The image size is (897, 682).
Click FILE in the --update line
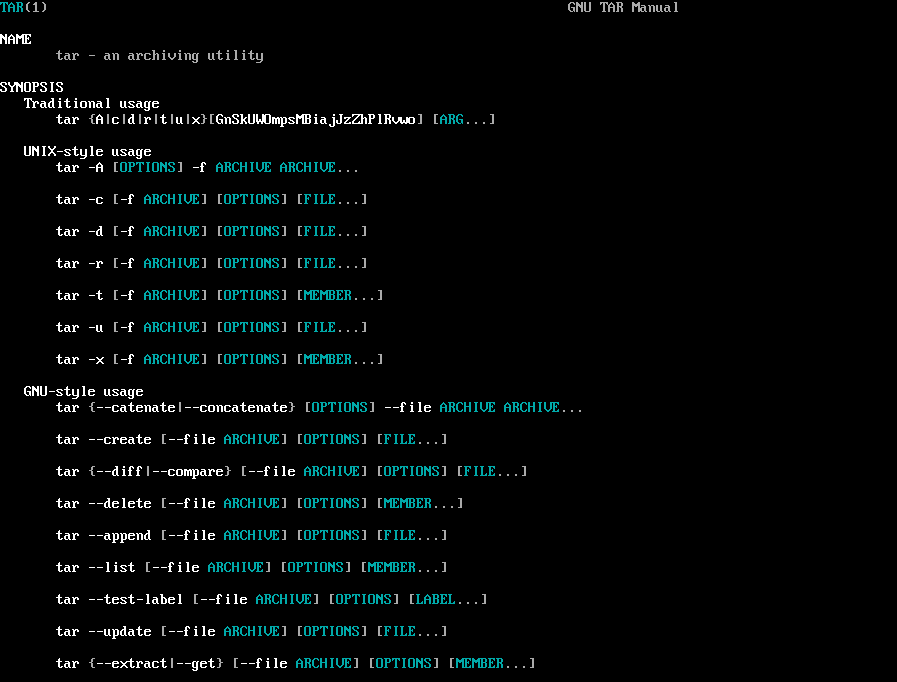(400, 632)
